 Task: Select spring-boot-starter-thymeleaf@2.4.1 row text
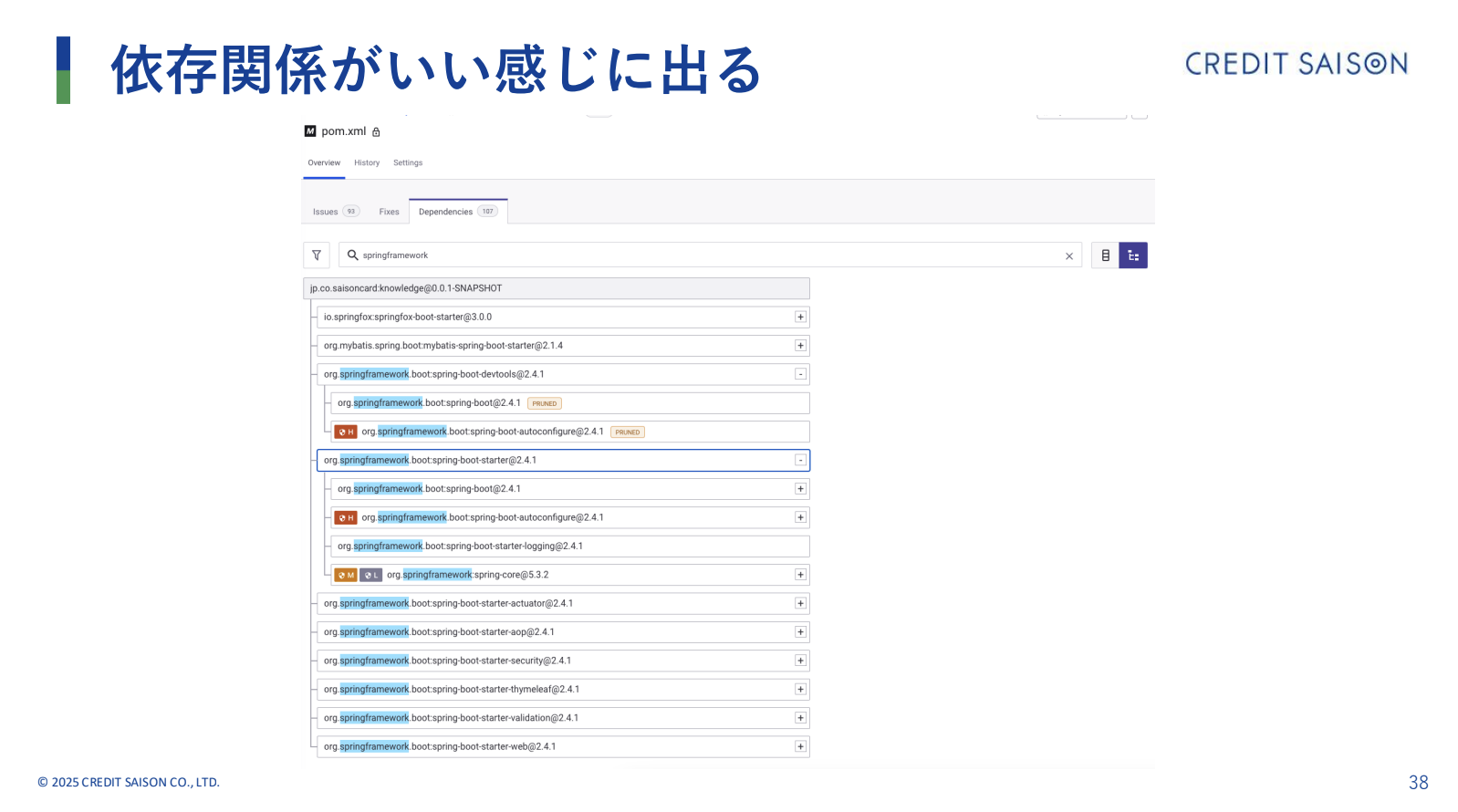(x=452, y=690)
